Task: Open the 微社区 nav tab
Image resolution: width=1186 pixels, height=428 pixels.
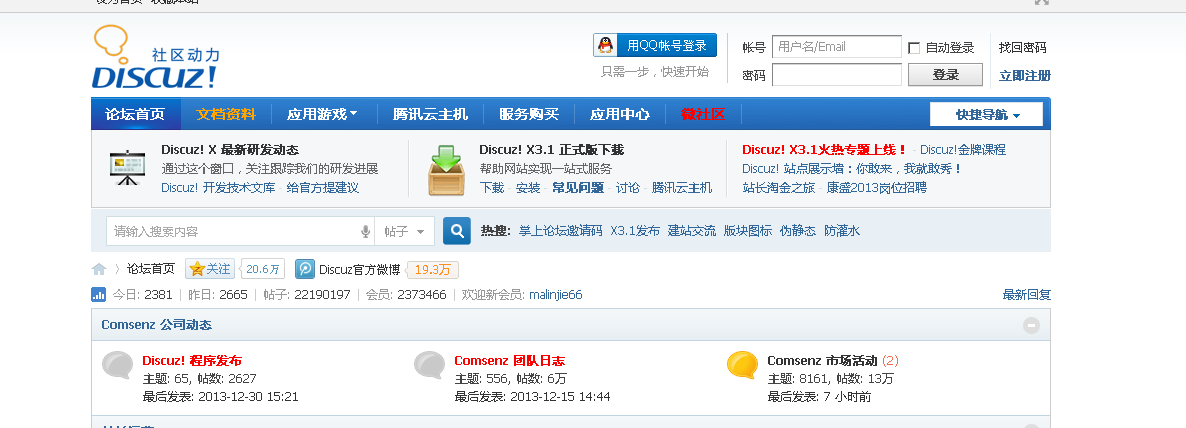Action: [x=703, y=114]
